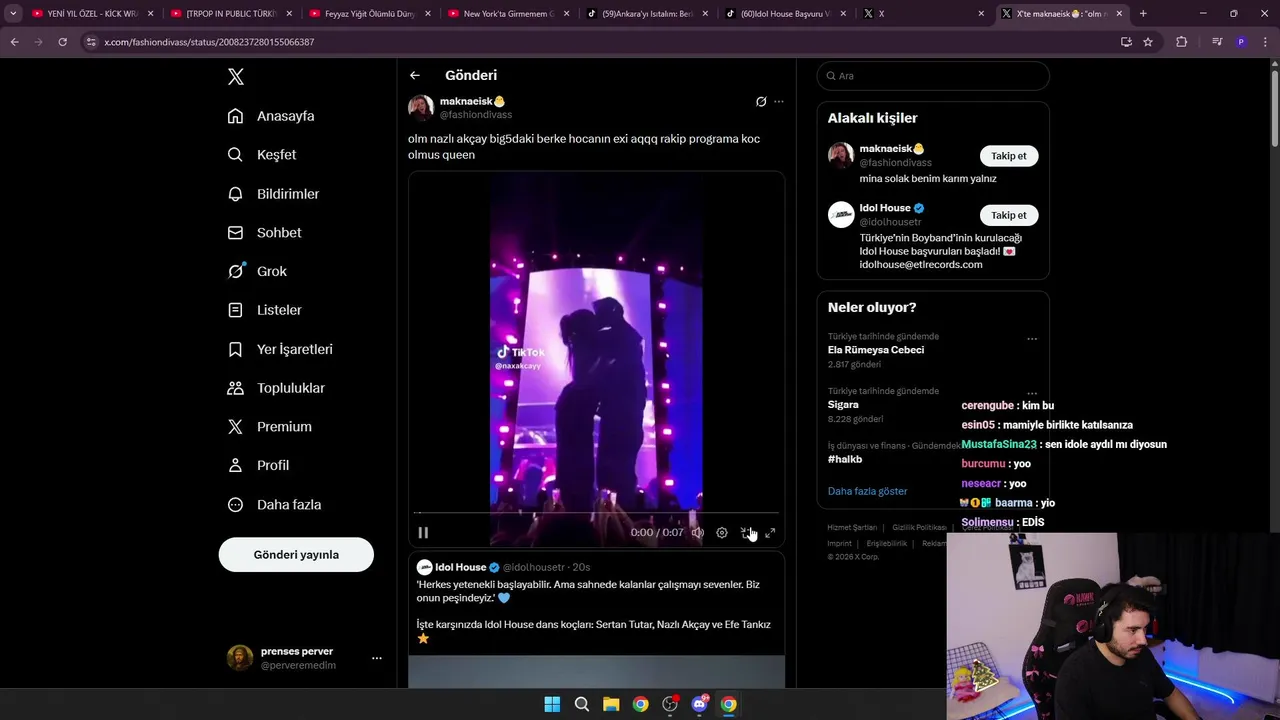Image resolution: width=1280 pixels, height=720 pixels.
Task: Pause the video
Action: 423,533
